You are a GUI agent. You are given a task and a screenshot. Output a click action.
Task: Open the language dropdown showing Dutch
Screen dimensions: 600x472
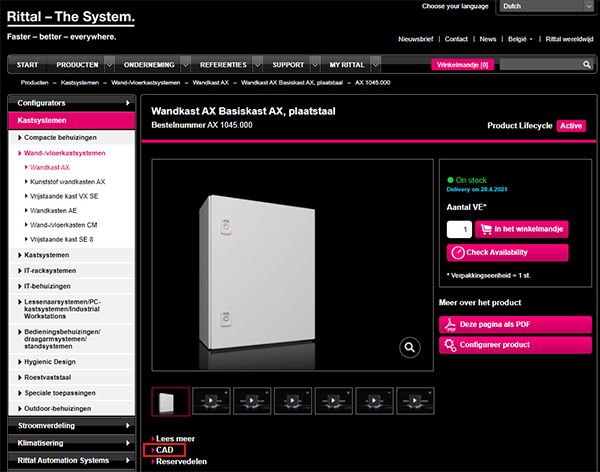tap(544, 6)
